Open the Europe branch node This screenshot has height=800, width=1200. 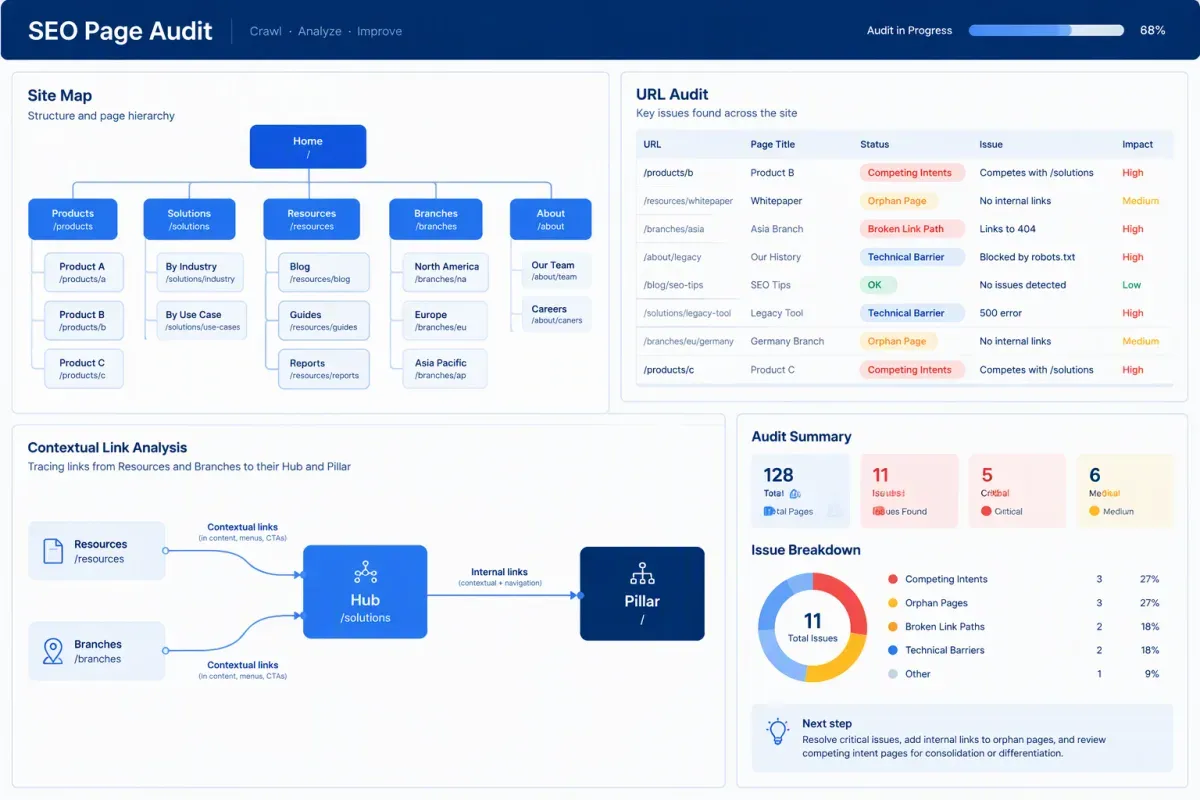click(x=445, y=320)
